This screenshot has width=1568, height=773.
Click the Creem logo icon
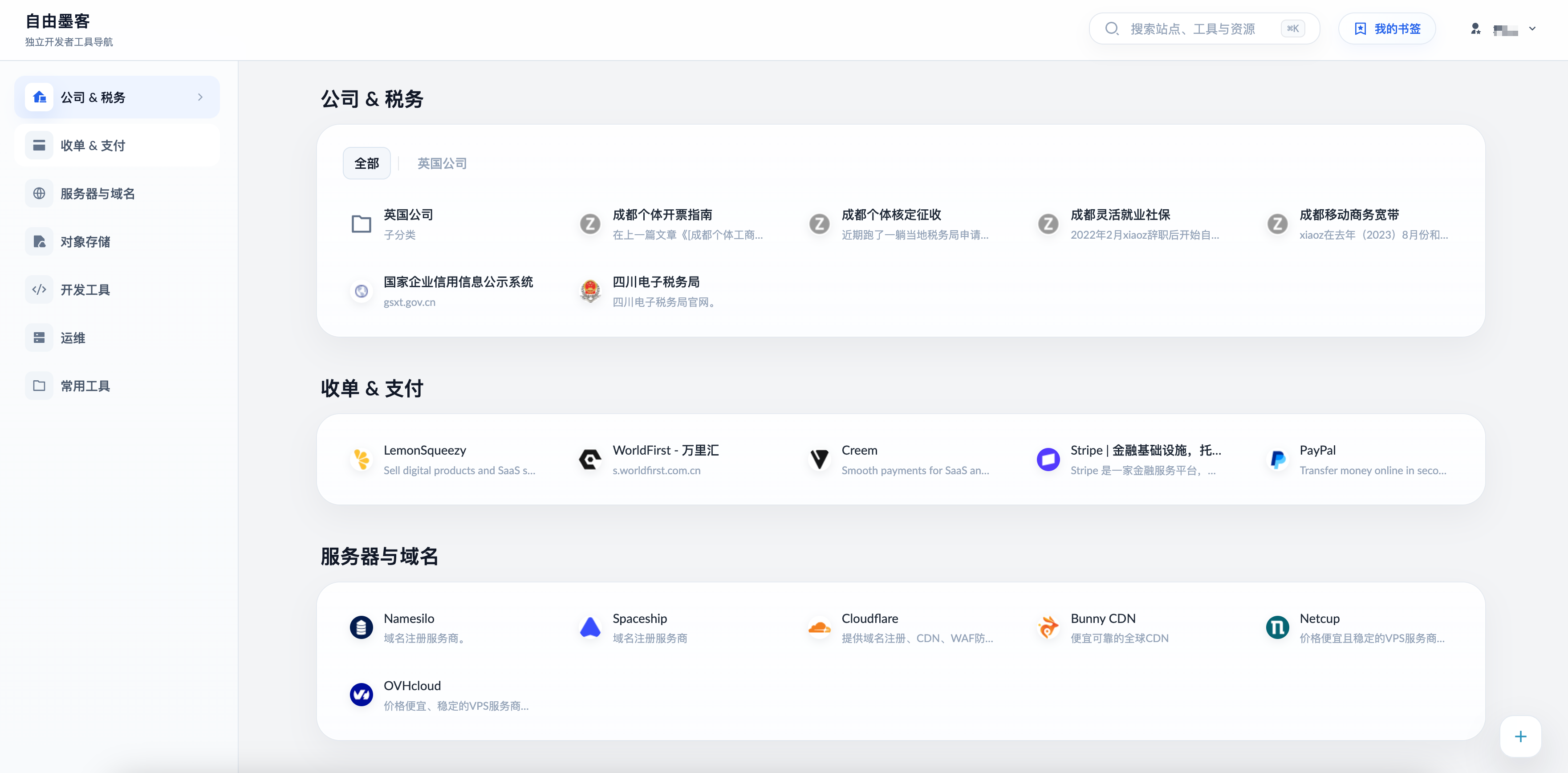[819, 460]
